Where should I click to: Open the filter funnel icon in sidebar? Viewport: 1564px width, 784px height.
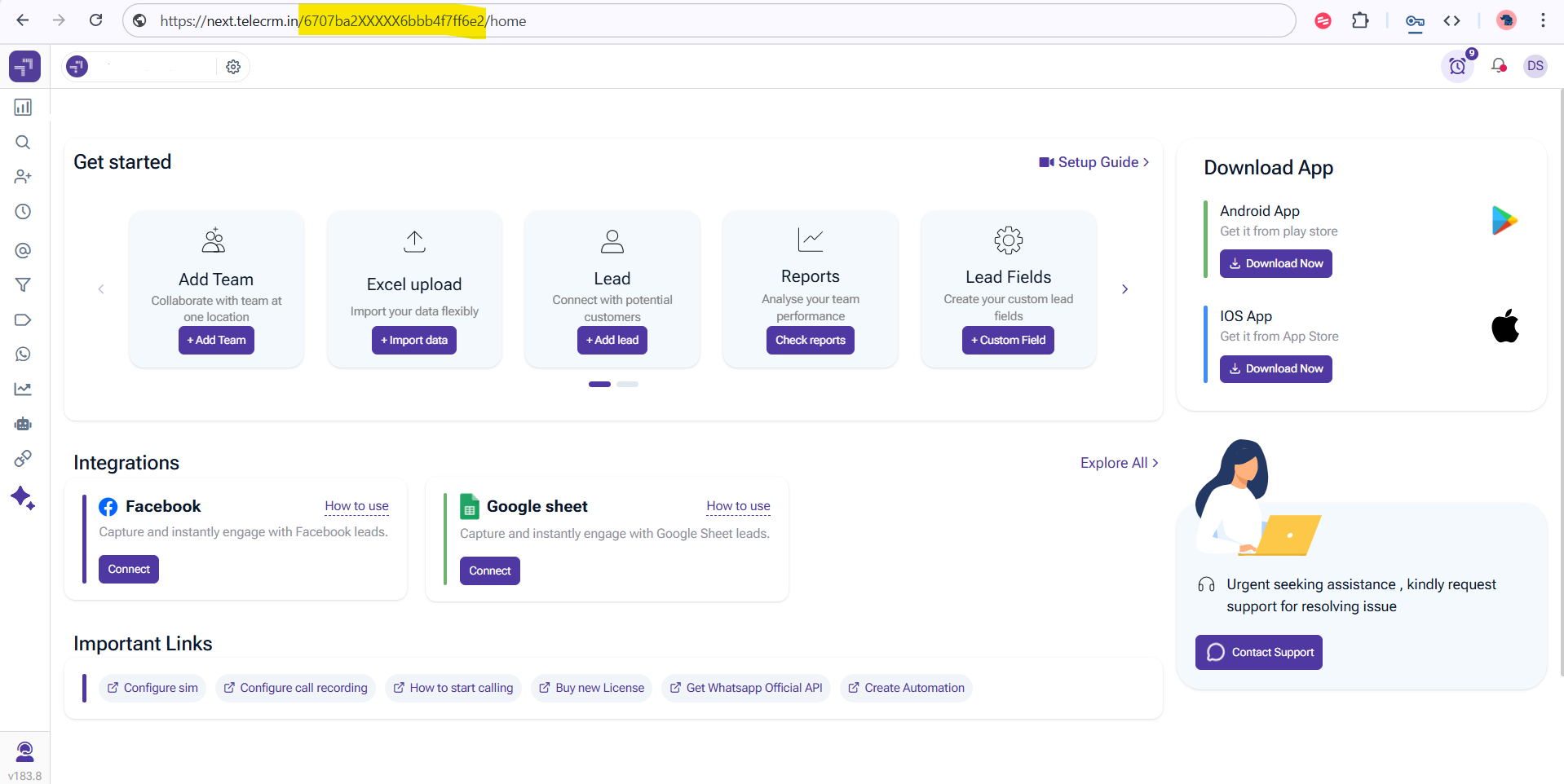click(x=23, y=285)
